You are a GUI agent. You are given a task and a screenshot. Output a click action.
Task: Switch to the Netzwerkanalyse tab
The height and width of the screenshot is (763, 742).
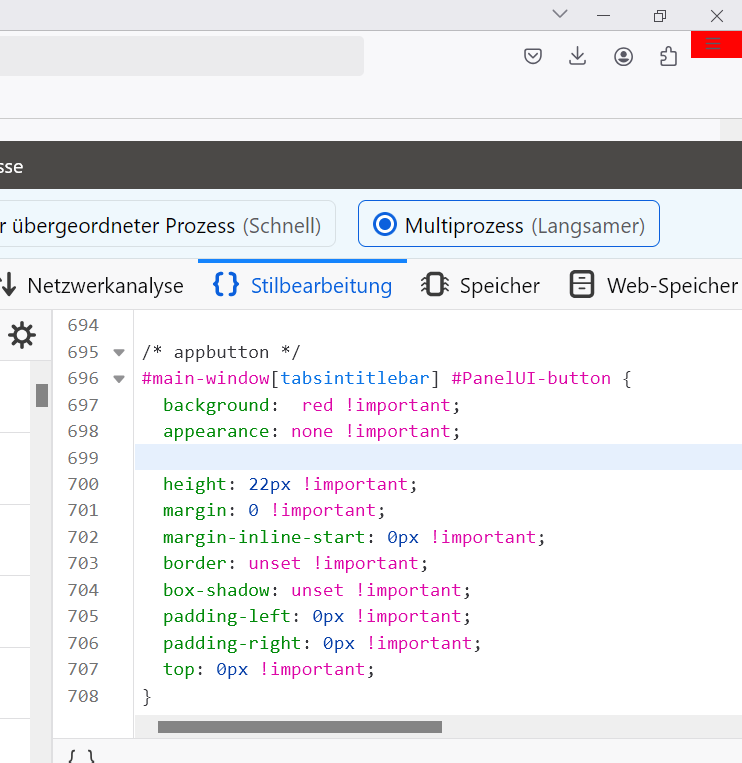coord(92,286)
